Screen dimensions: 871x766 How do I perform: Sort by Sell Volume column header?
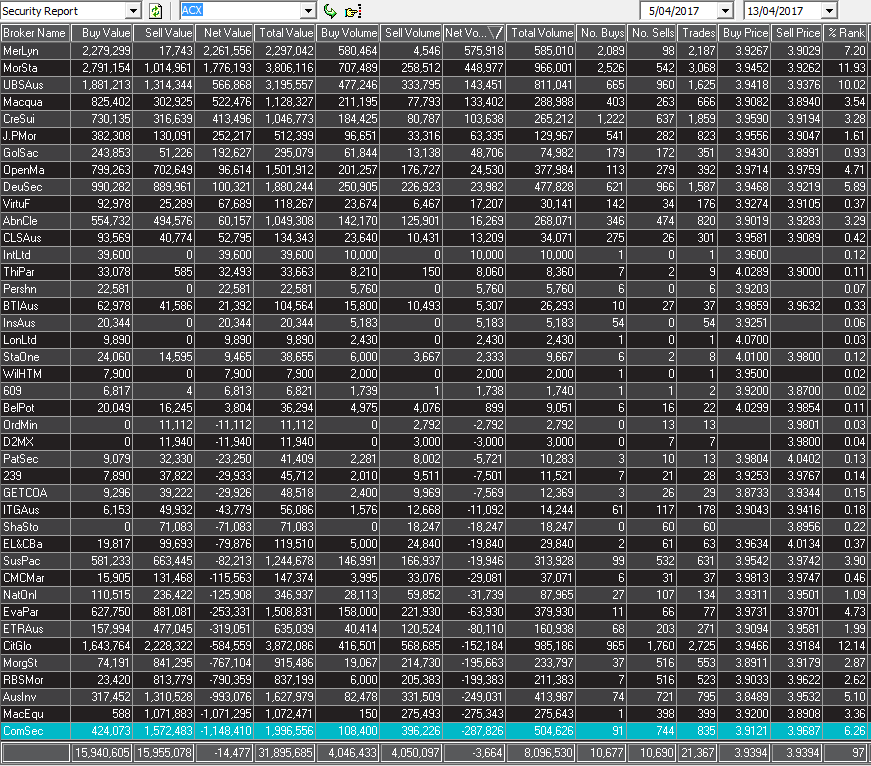411,33
